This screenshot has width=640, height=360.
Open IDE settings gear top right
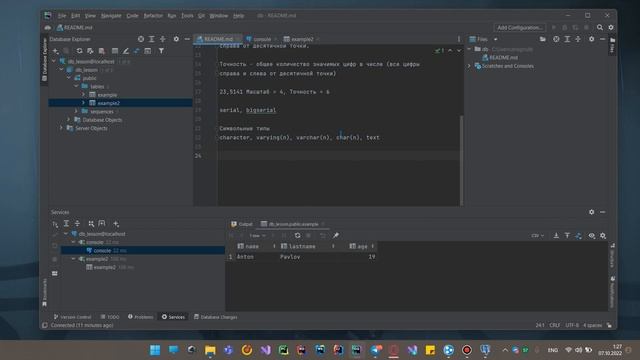pyautogui.click(x=611, y=27)
